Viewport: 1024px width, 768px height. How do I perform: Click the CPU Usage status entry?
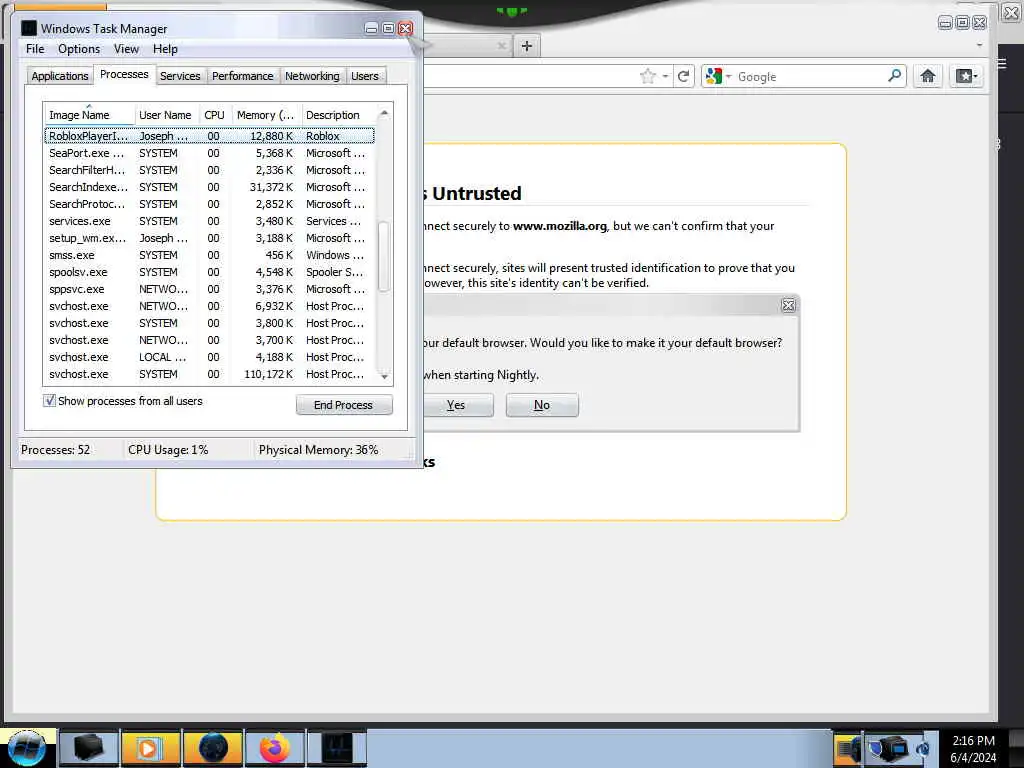168,450
